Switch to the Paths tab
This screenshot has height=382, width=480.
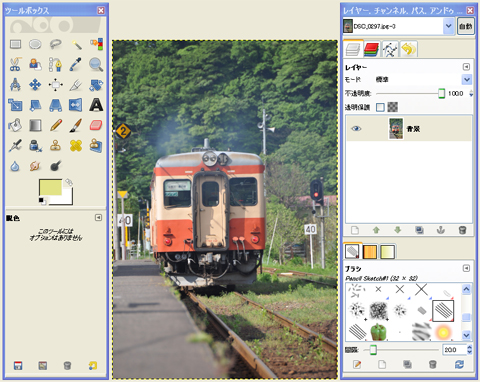390,50
